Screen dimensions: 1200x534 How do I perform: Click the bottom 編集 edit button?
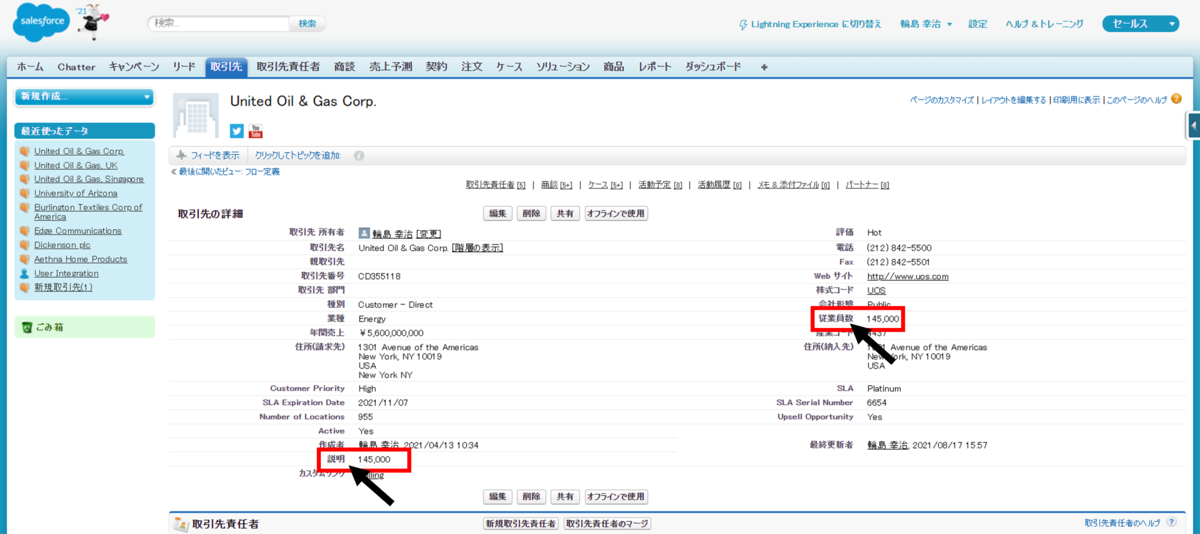498,496
